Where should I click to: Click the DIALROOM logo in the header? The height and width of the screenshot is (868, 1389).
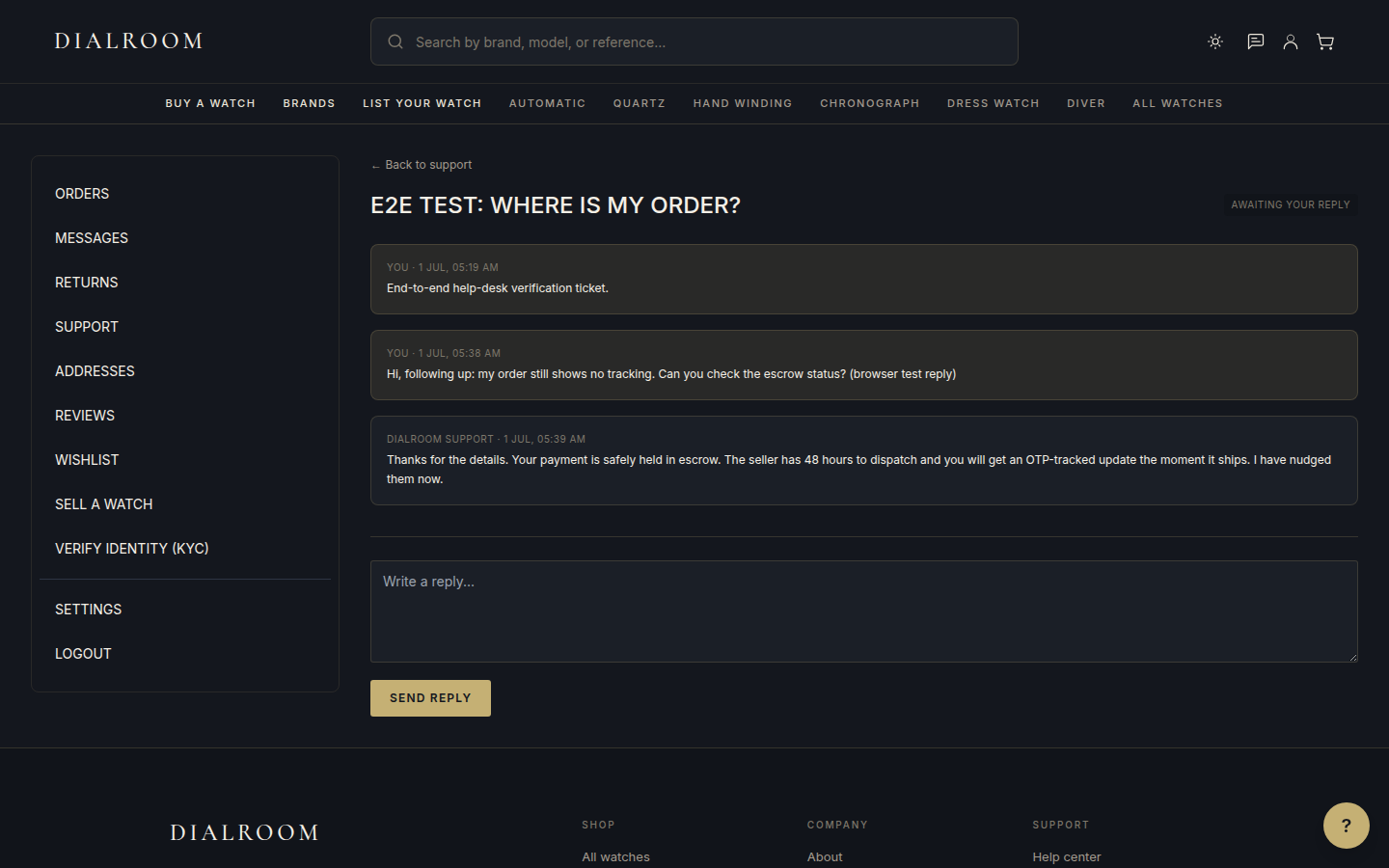point(128,41)
